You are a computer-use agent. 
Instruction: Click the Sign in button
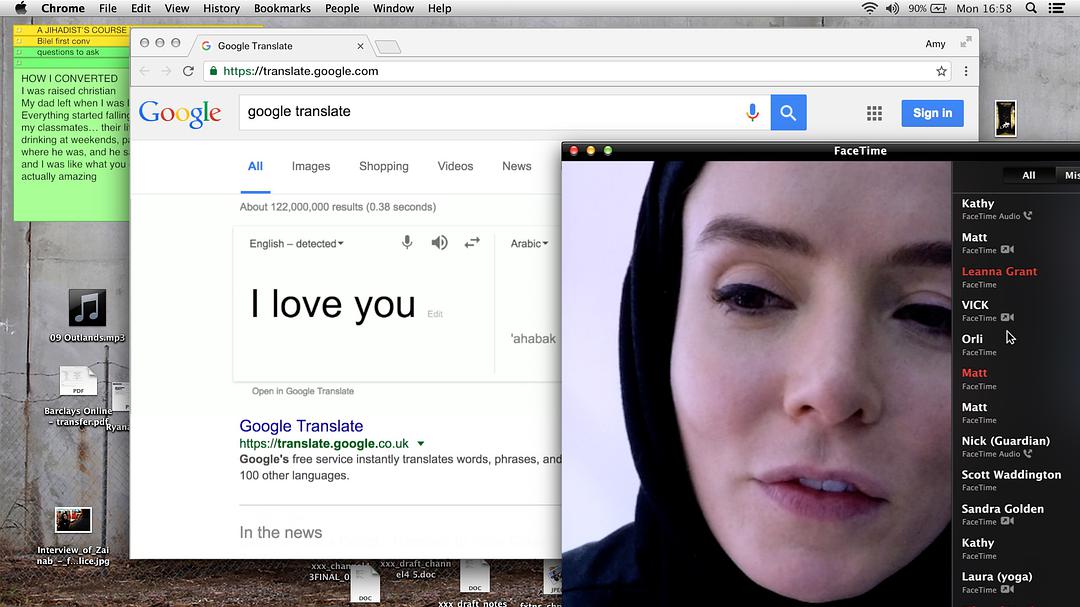pos(932,112)
